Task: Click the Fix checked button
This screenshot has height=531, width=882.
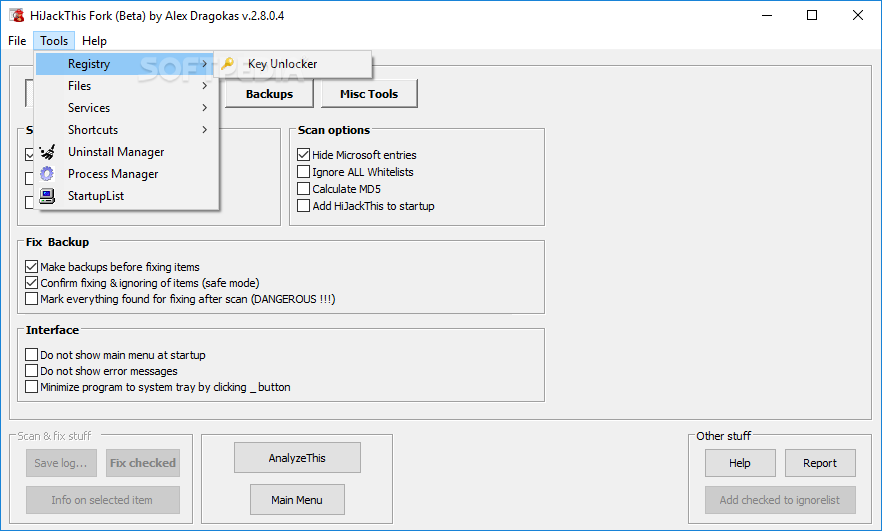Action: click(x=143, y=463)
